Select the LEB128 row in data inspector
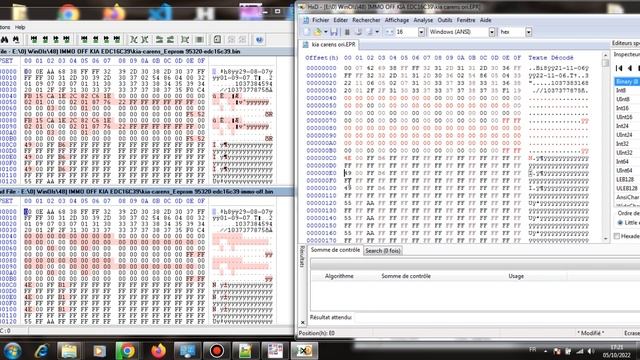 627,179
